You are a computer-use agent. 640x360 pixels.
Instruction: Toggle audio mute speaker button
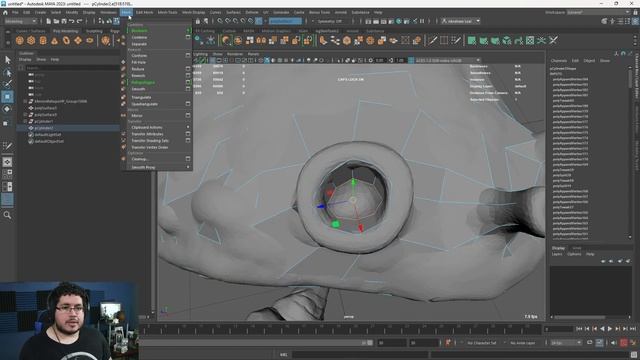(x=614, y=343)
